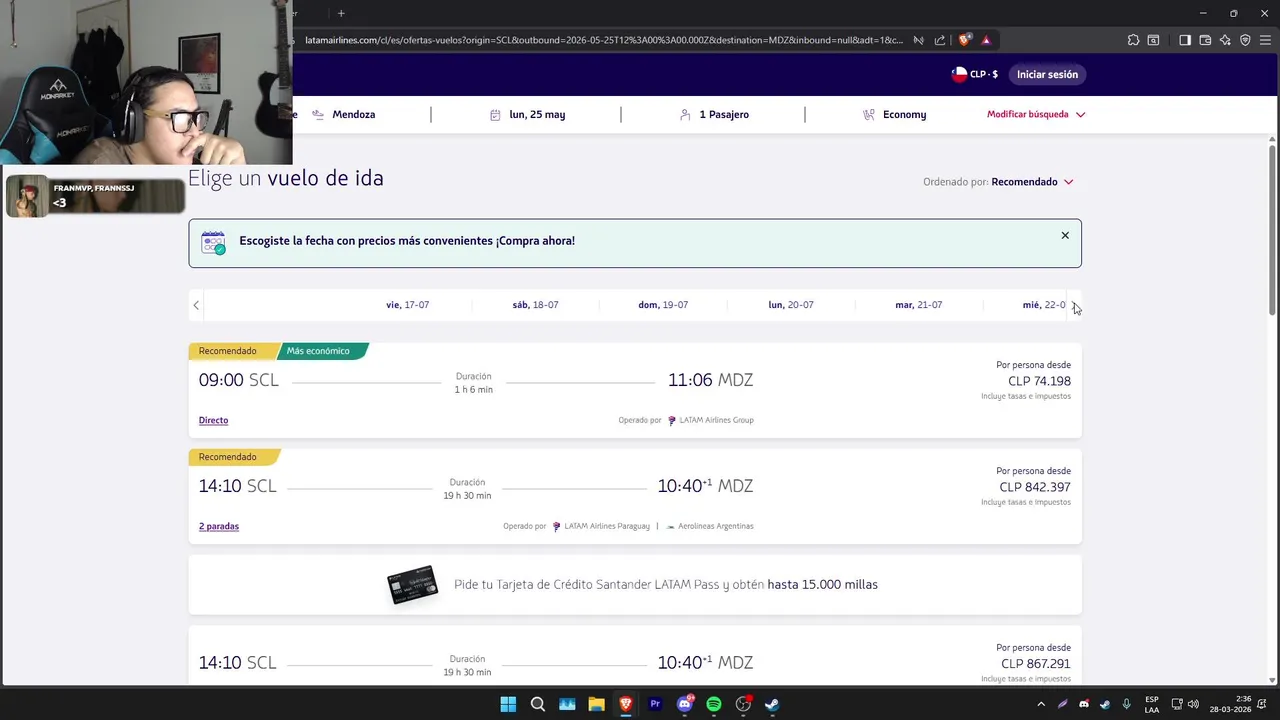Open the Brave Wallet icon
Image resolution: width=1280 pixels, height=720 pixels.
(x=1205, y=40)
